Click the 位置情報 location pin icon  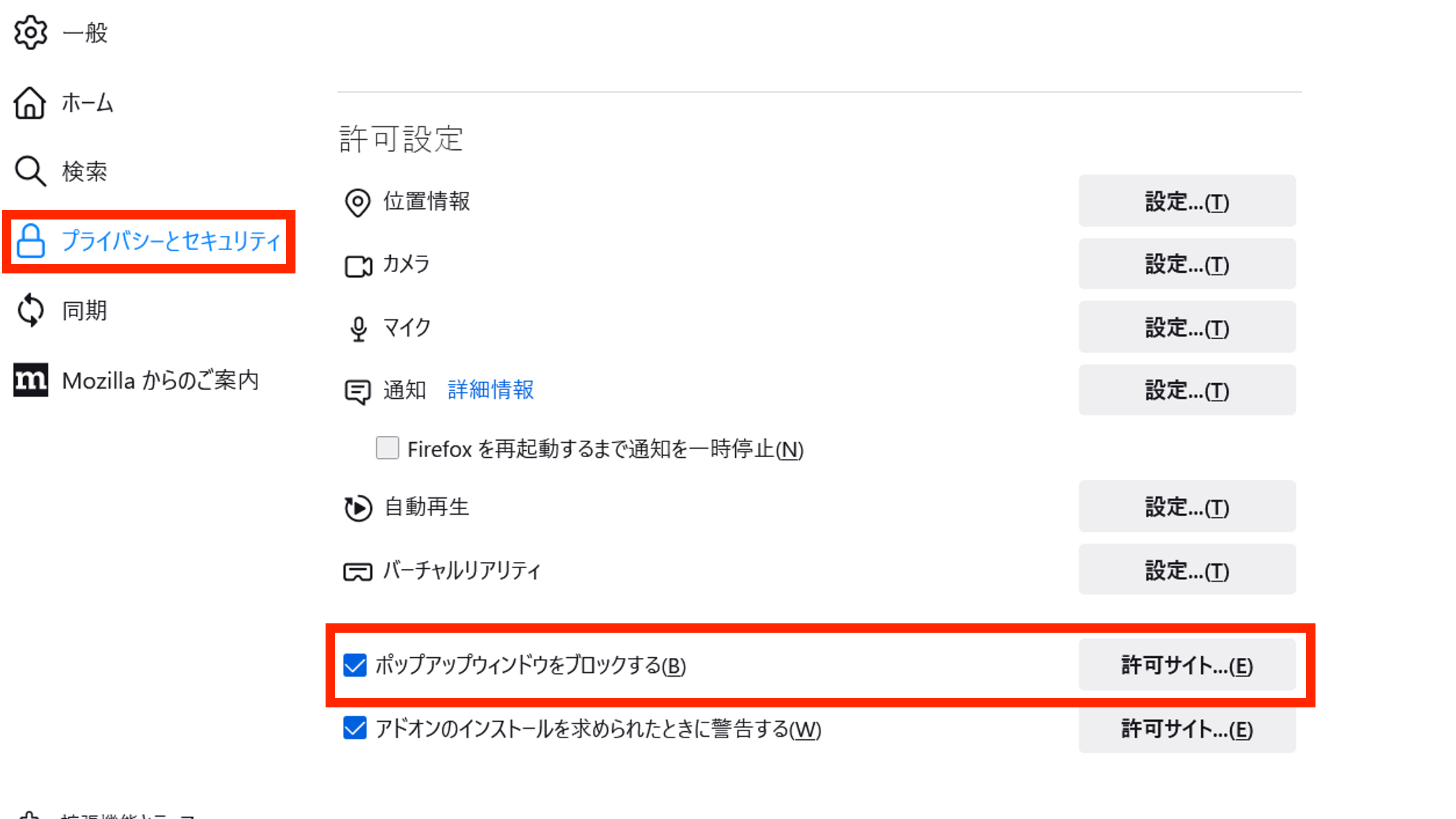(x=358, y=203)
